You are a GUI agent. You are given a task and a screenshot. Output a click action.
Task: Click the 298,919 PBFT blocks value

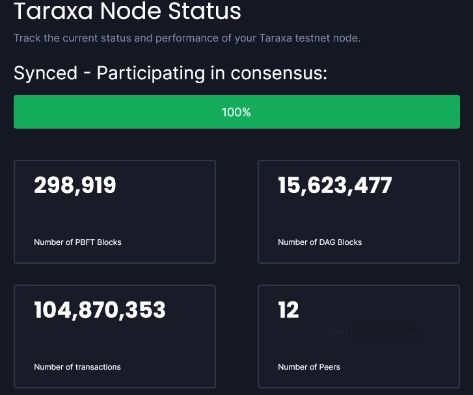click(75, 185)
